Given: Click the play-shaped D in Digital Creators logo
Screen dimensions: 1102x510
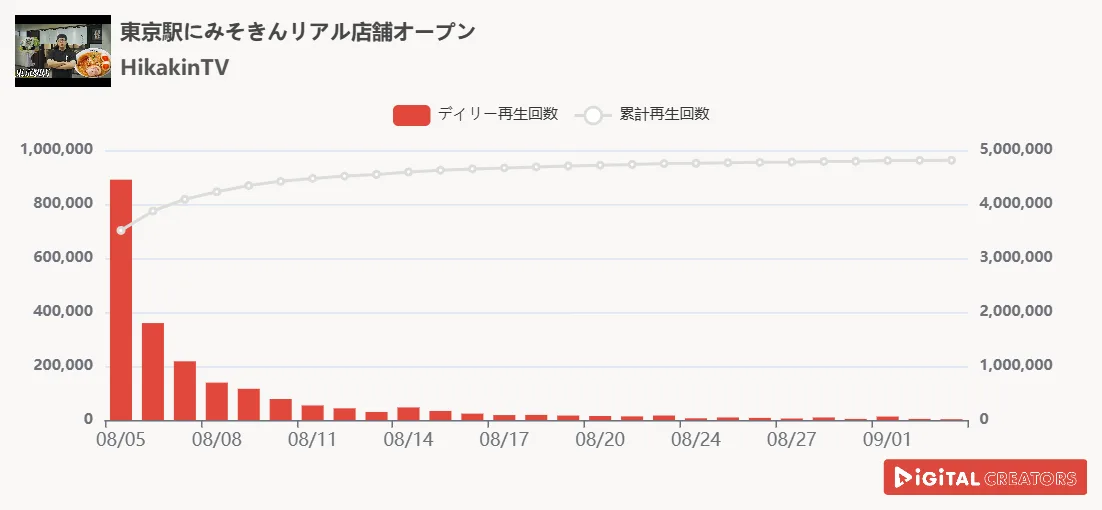Looking at the screenshot, I should pyautogui.click(x=903, y=478).
